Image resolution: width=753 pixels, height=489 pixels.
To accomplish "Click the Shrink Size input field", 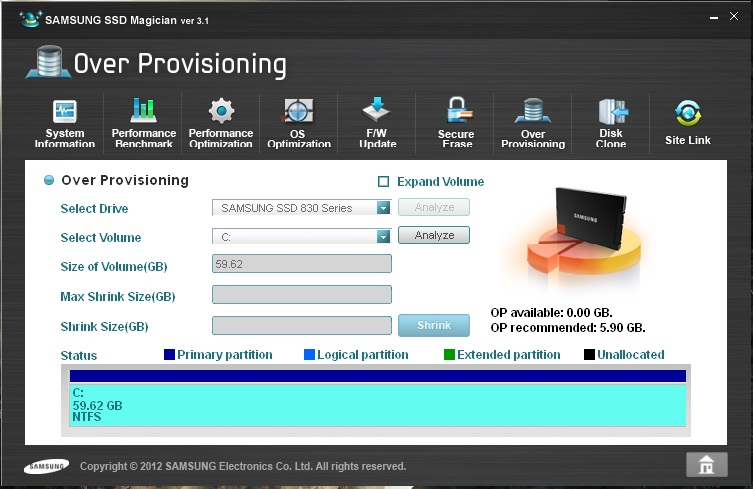I will pos(302,325).
